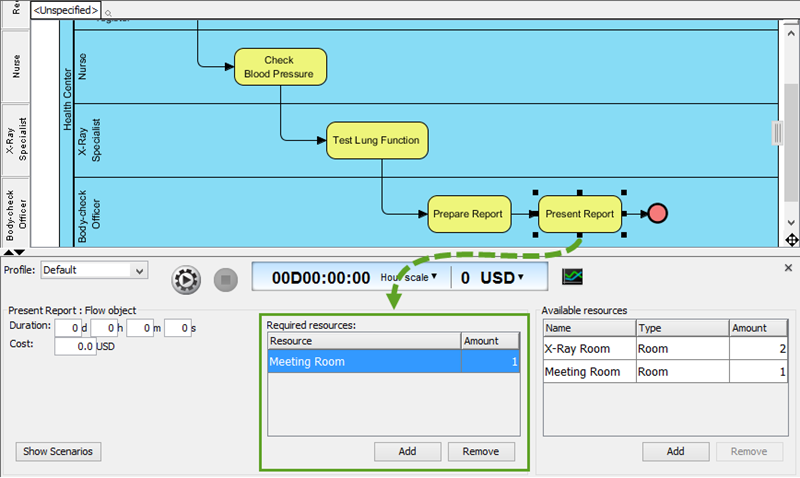This screenshot has width=800, height=478.
Task: Open the simulation chart icon
Action: 572,277
